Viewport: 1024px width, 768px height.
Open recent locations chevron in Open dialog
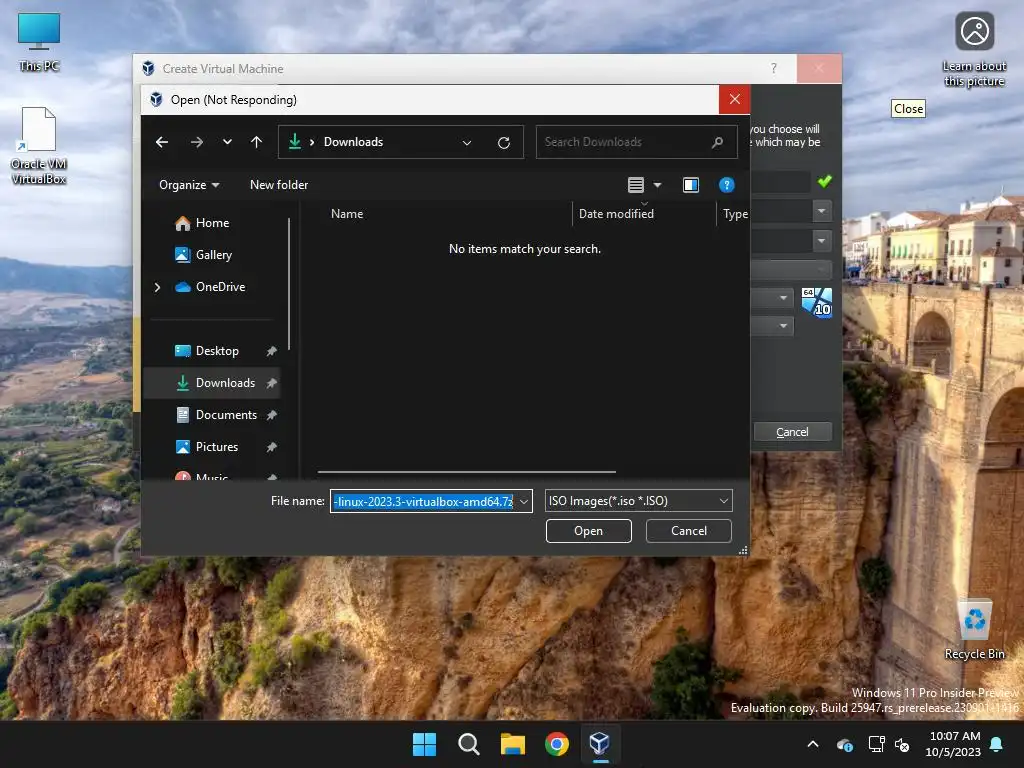click(227, 142)
